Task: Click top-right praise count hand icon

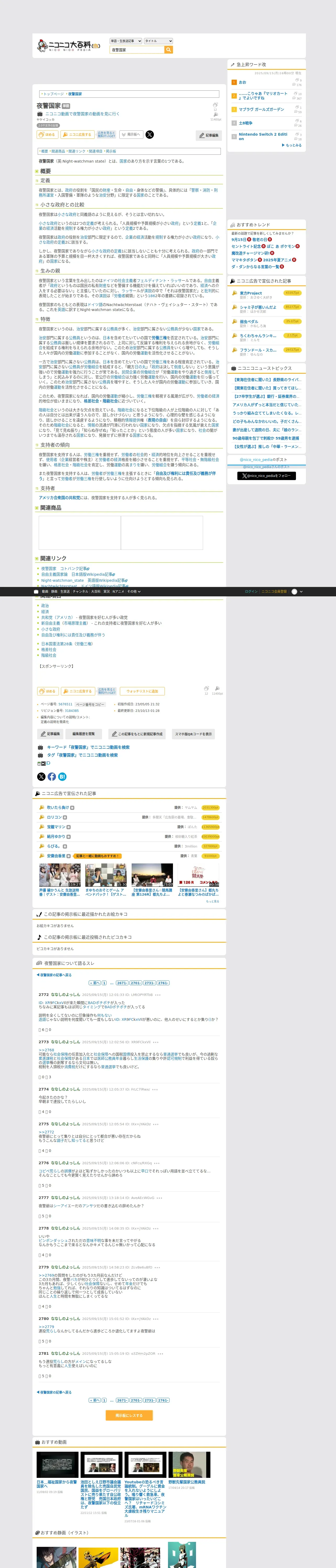Action: pyautogui.click(x=215, y=105)
